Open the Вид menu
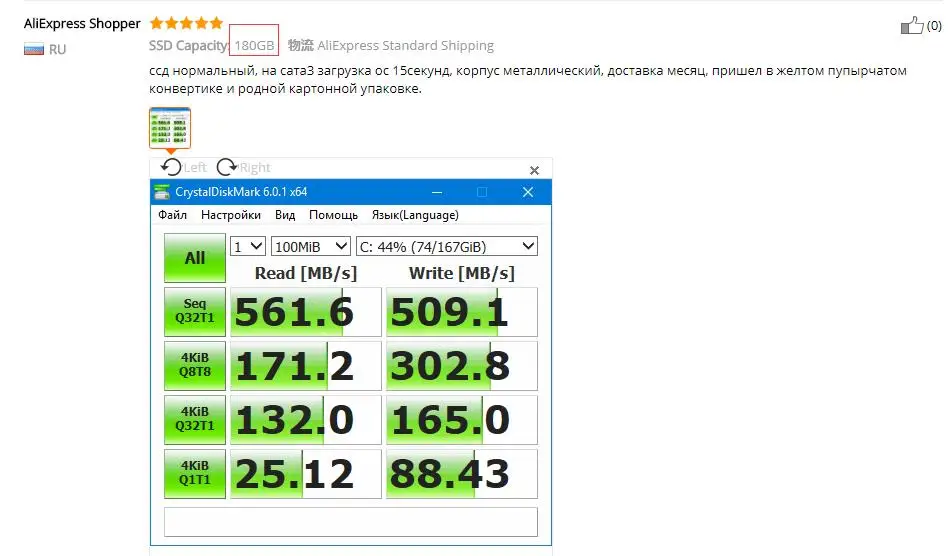The image size is (948, 556). [x=285, y=215]
